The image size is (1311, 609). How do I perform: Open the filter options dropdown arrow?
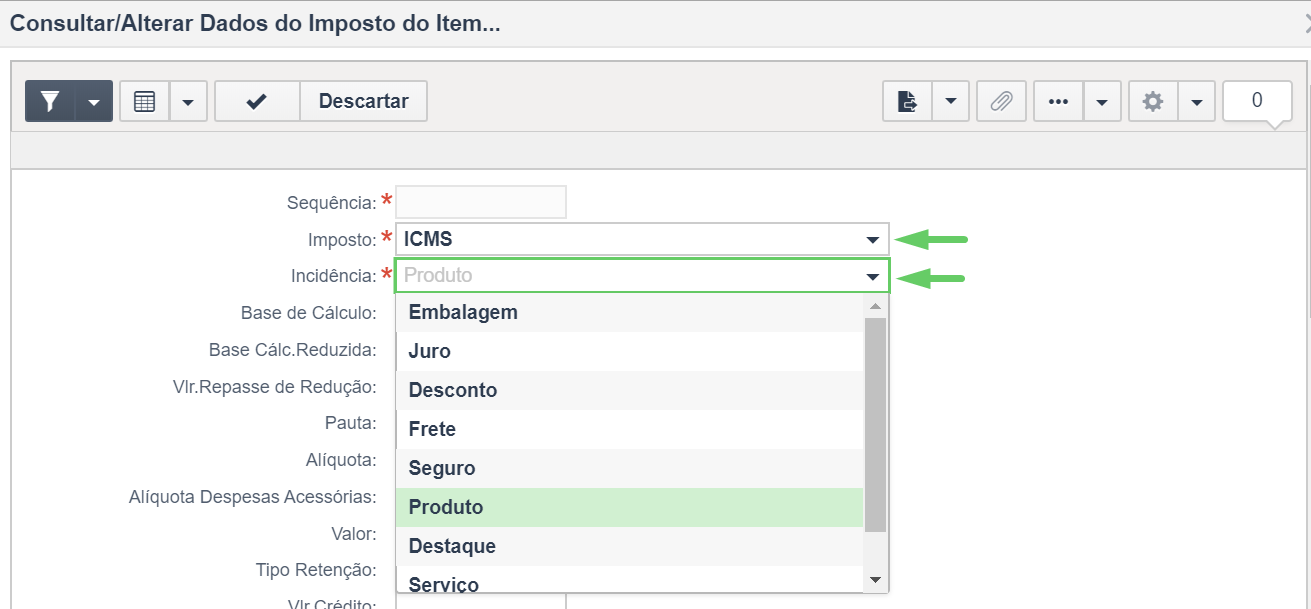(x=94, y=101)
